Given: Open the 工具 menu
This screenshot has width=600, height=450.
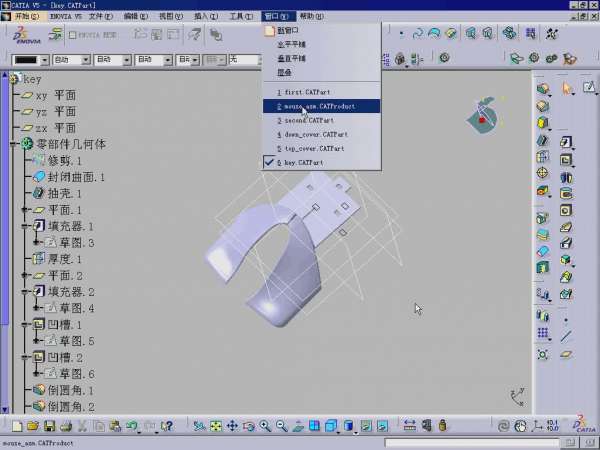Looking at the screenshot, I should (x=241, y=16).
